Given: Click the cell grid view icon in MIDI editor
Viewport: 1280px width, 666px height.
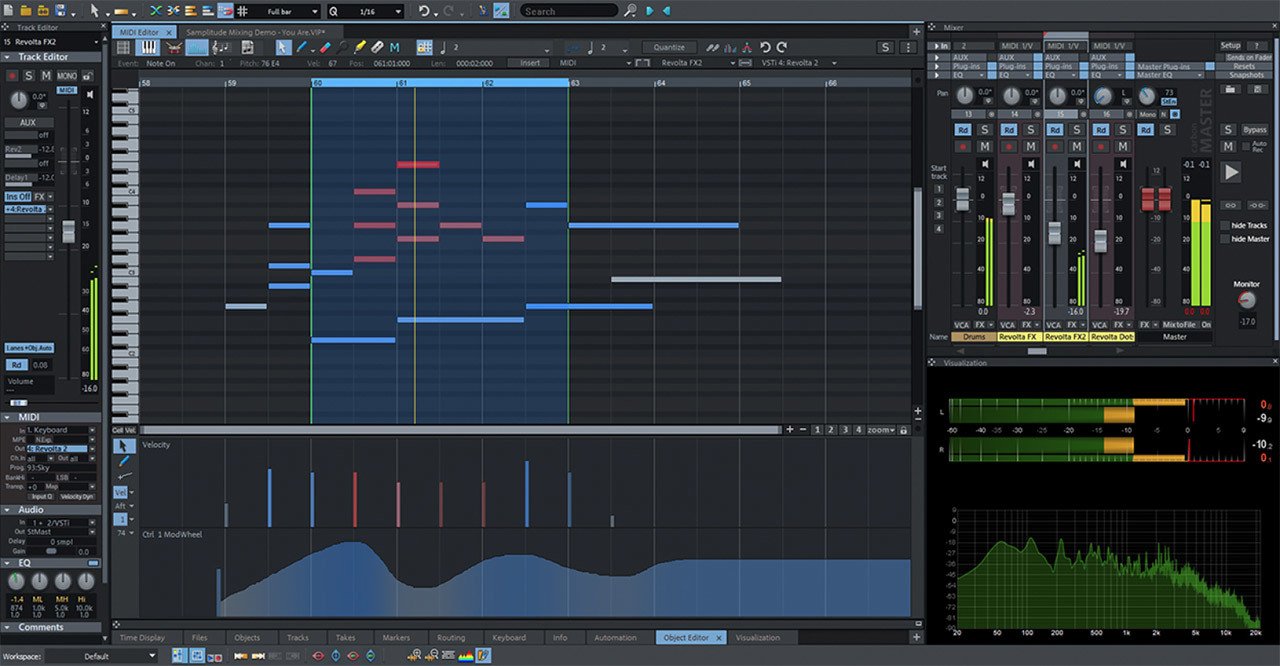Looking at the screenshot, I should [x=123, y=47].
